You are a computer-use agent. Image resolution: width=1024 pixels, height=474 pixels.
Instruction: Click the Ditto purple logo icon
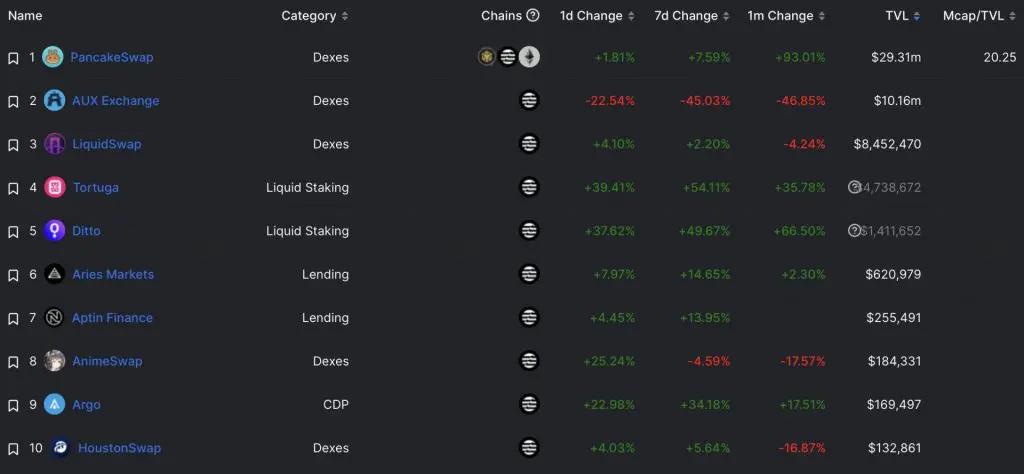pos(54,230)
